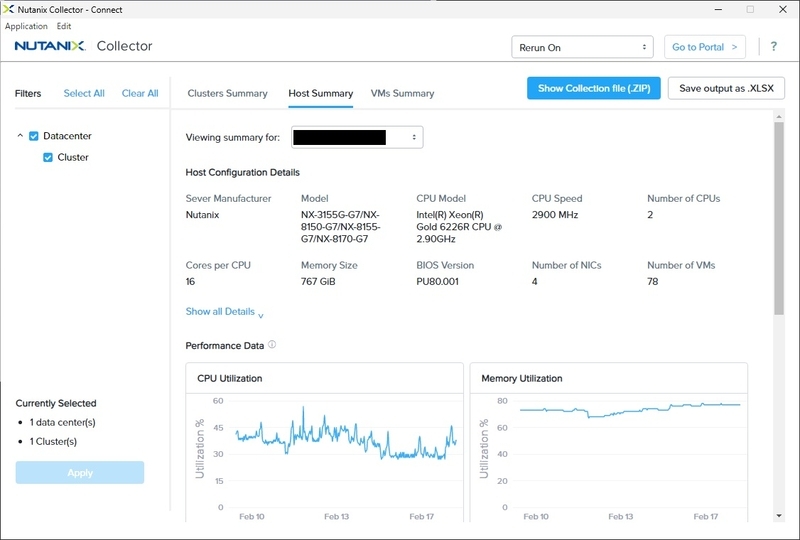
Task: Expand Show all Details
Action: (224, 312)
